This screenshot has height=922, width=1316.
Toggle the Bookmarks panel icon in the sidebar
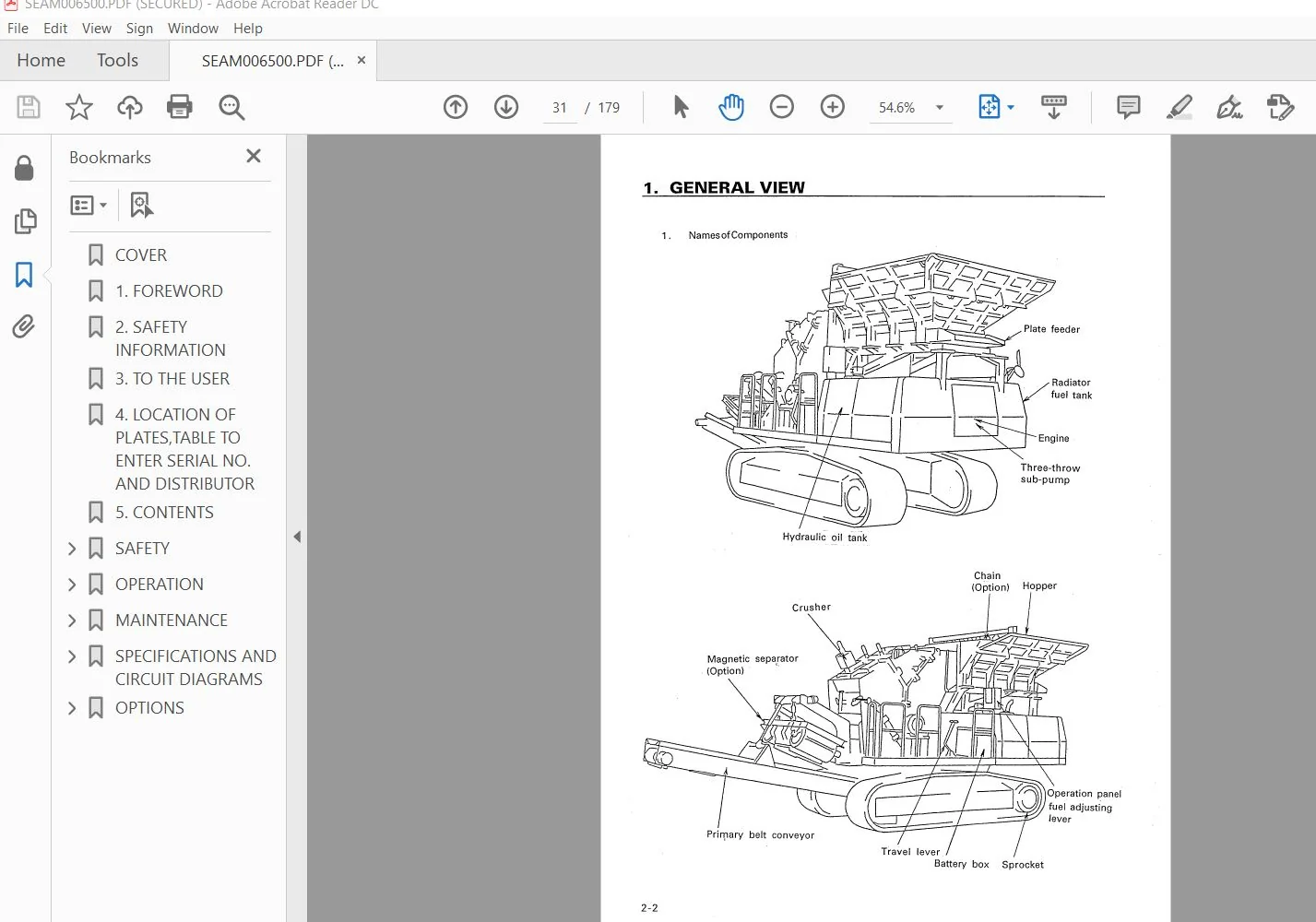[25, 274]
